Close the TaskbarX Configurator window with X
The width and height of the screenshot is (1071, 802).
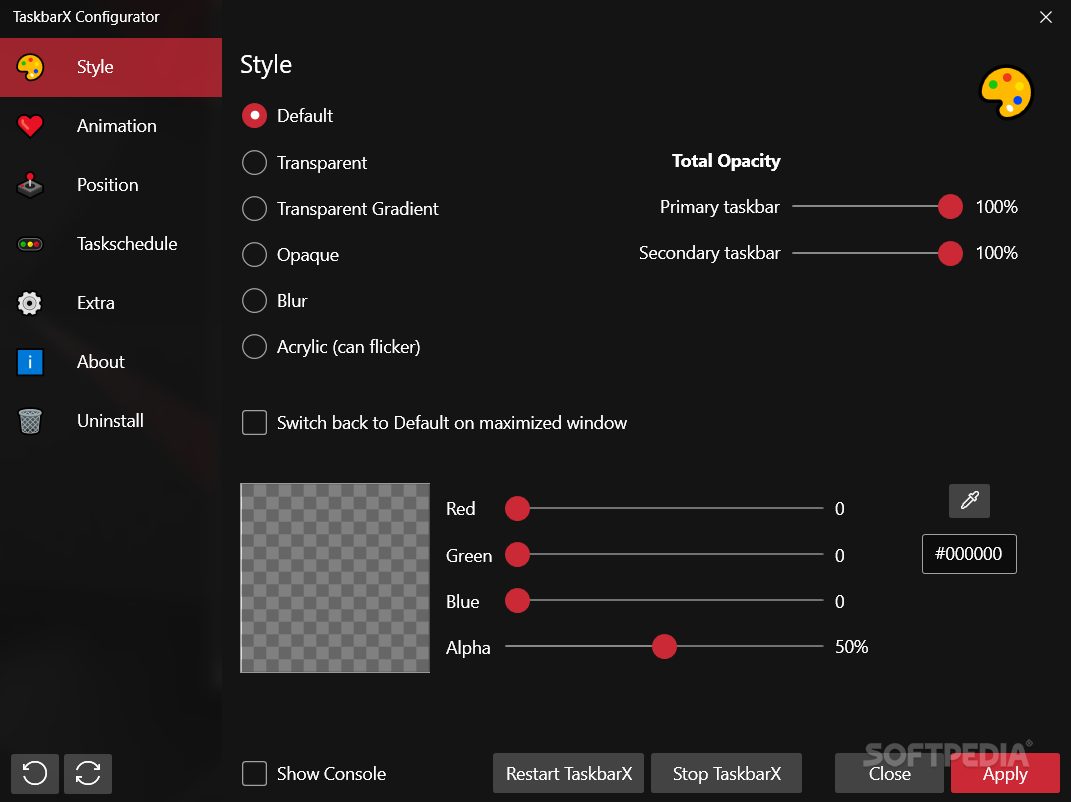tap(1046, 17)
